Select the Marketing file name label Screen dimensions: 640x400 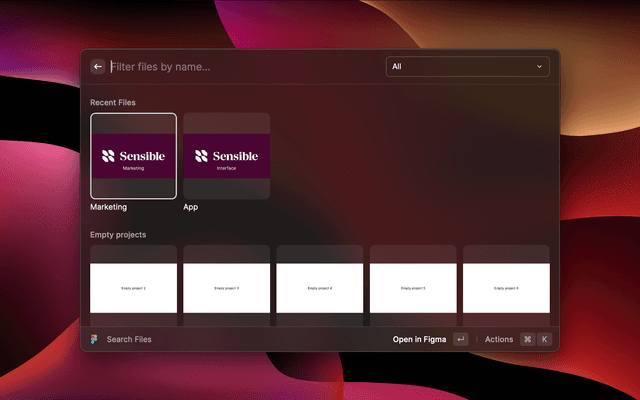[109, 207]
